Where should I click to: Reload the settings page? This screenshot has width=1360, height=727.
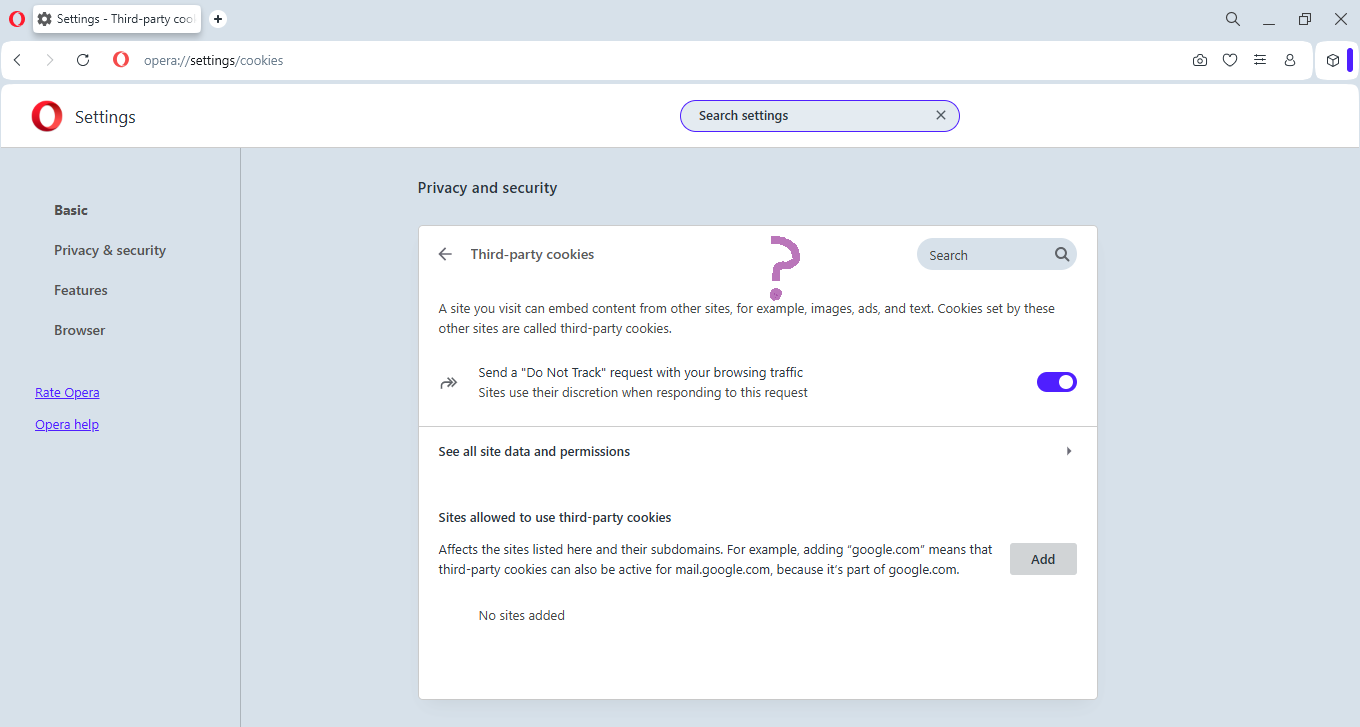tap(83, 60)
